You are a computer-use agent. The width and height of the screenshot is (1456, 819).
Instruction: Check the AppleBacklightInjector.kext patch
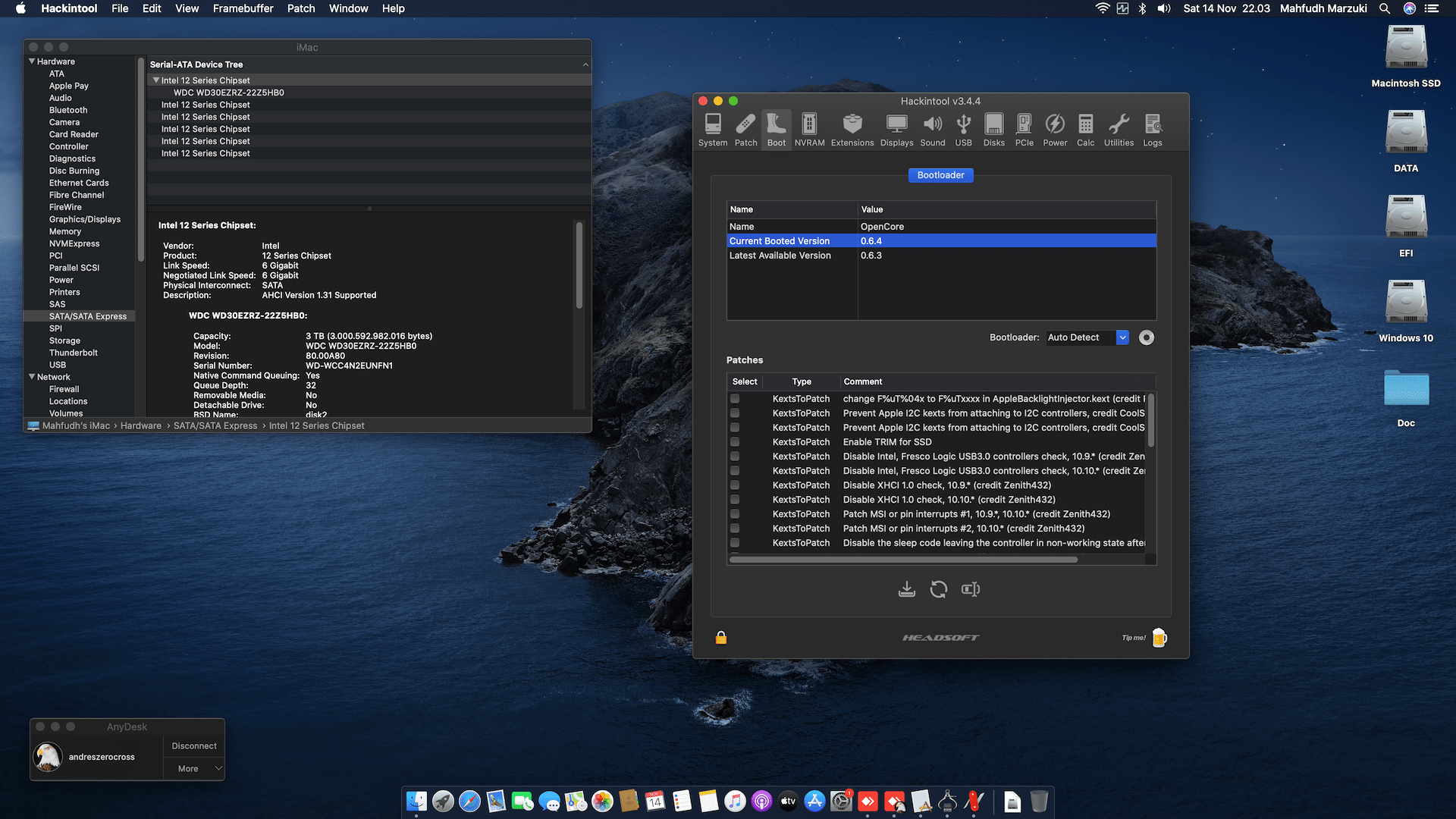click(734, 398)
